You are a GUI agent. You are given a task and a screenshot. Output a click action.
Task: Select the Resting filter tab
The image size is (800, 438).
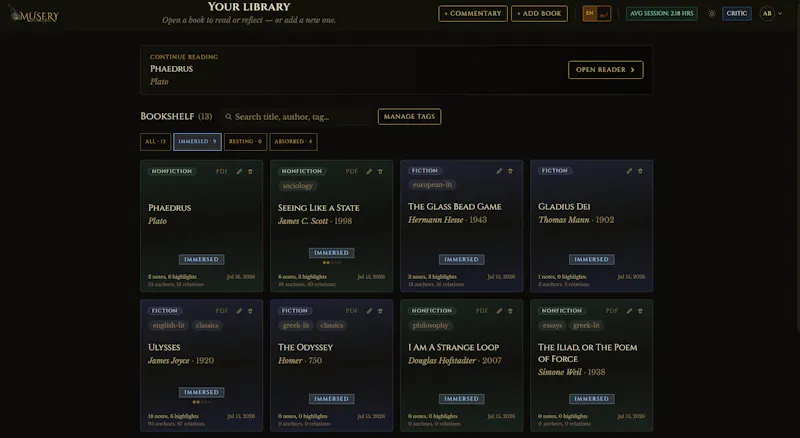pyautogui.click(x=245, y=142)
